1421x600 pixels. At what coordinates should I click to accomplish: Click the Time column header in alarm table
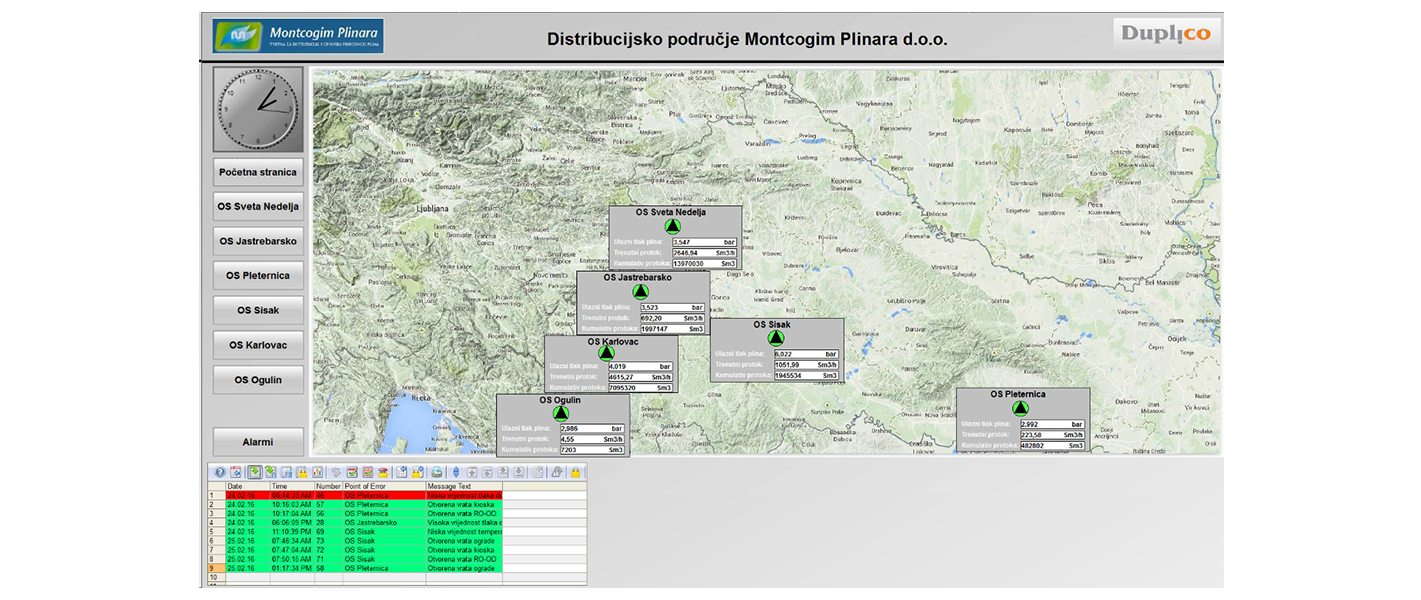292,486
